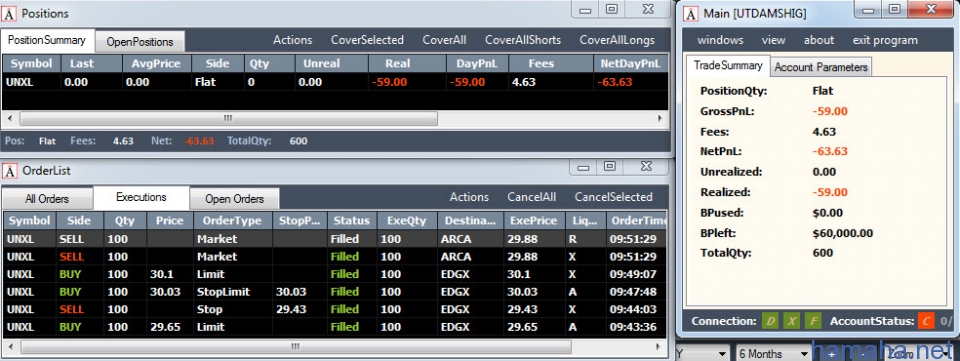
Task: Open the Account Parameters tab
Action: click(821, 67)
